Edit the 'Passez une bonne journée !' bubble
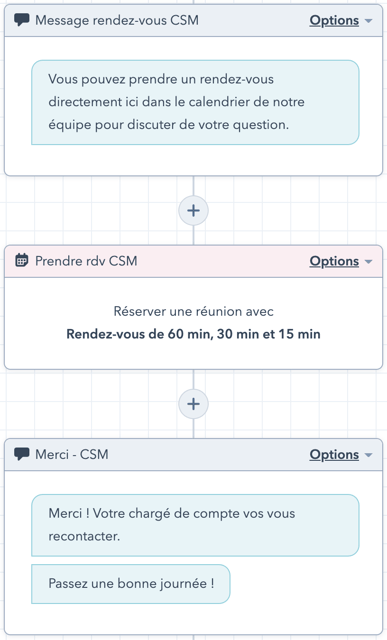Image resolution: width=387 pixels, height=640 pixels. coord(131,584)
